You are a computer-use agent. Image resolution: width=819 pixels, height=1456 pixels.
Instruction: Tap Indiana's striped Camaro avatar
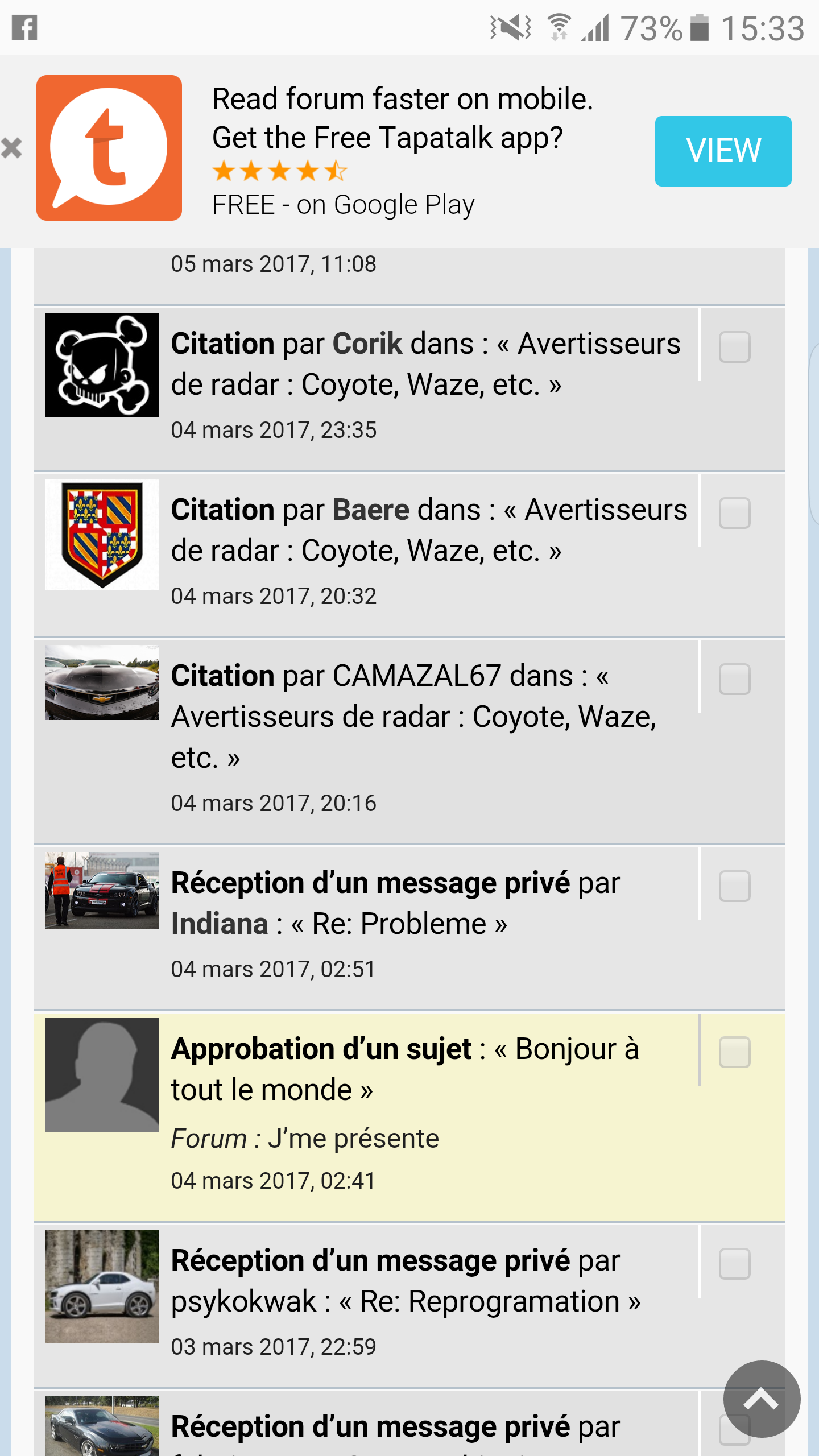point(102,891)
